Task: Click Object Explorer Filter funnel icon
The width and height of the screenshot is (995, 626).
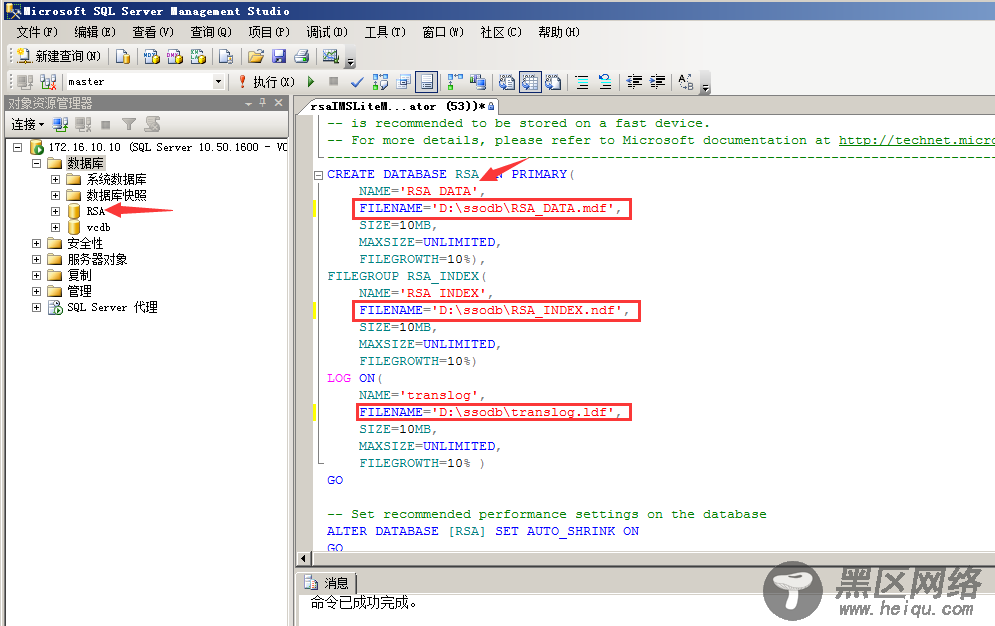Action: tap(129, 124)
